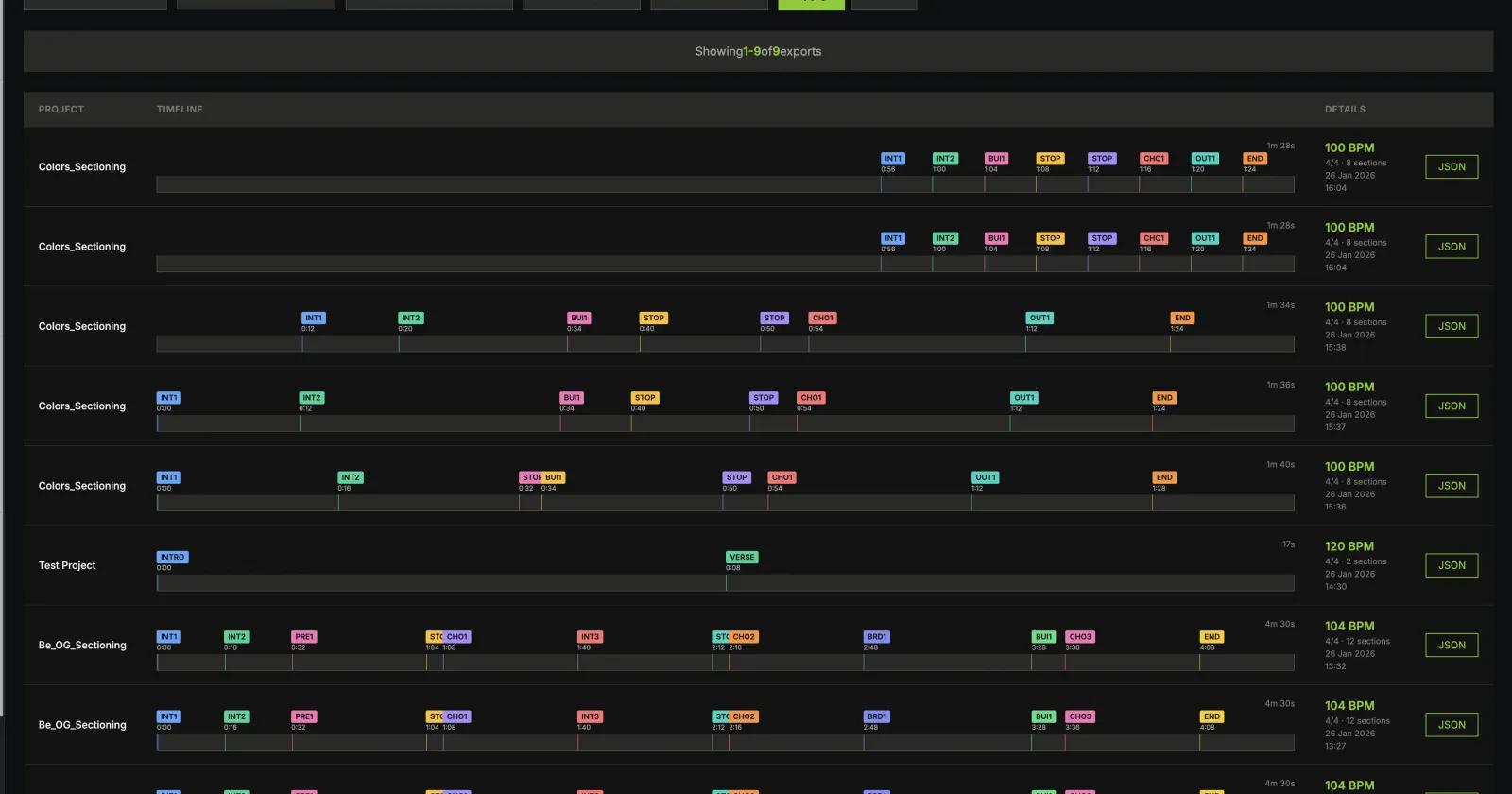This screenshot has width=1512, height=794.
Task: Click the DETAILS column header
Action: pos(1345,110)
